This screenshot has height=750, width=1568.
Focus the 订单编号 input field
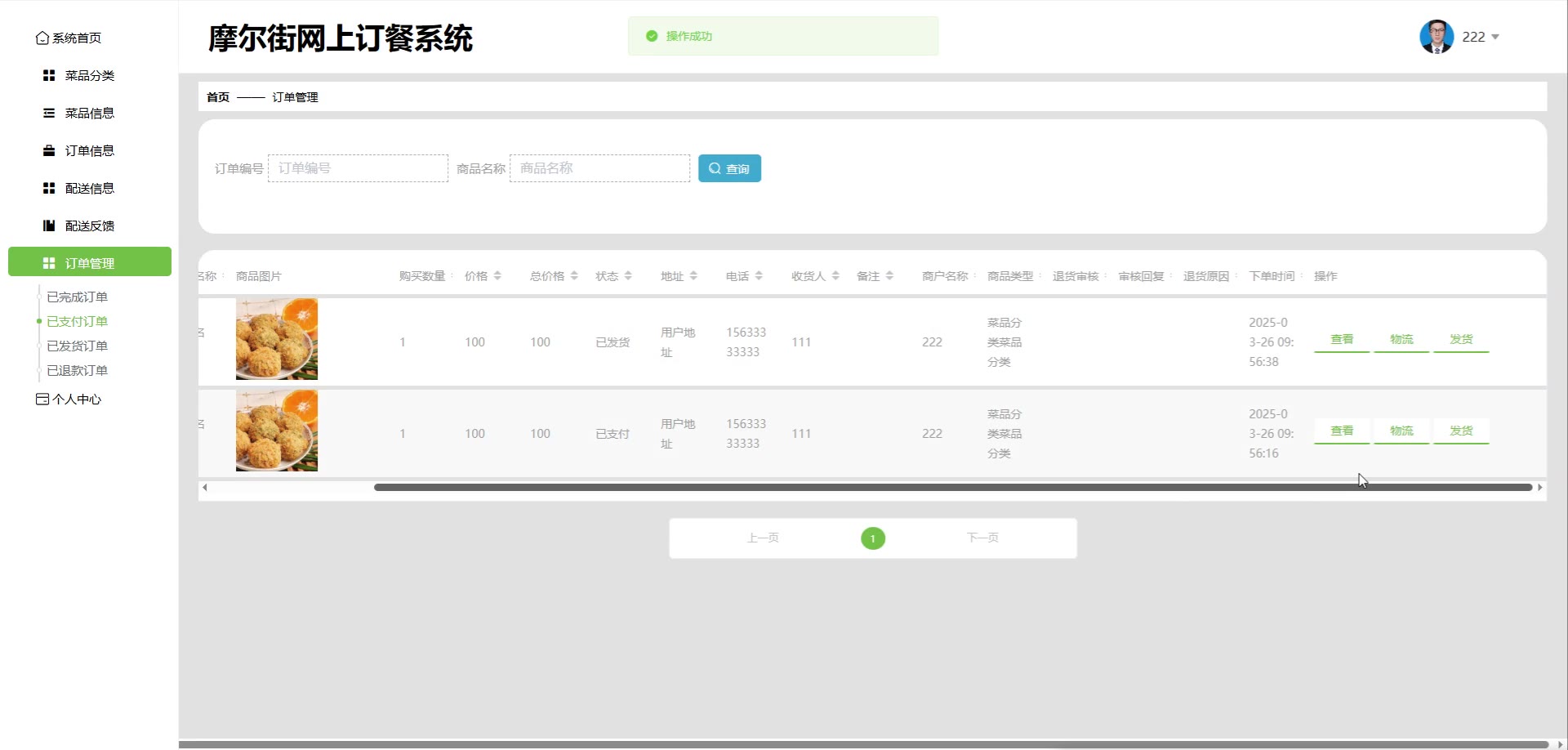point(358,168)
